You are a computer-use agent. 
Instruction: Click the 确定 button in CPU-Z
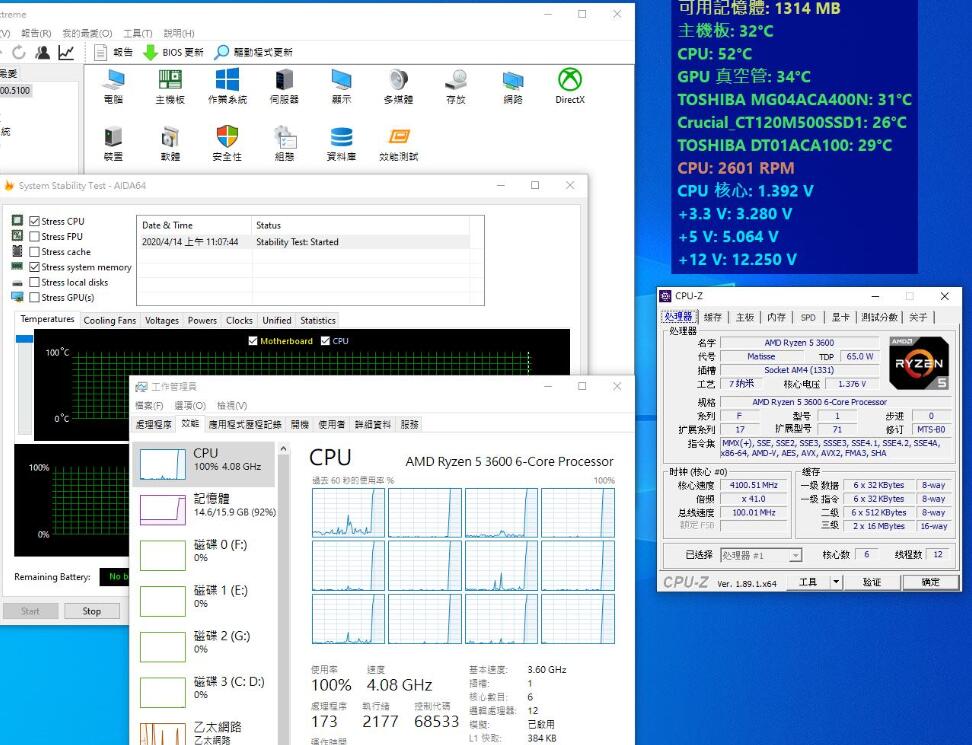930,582
